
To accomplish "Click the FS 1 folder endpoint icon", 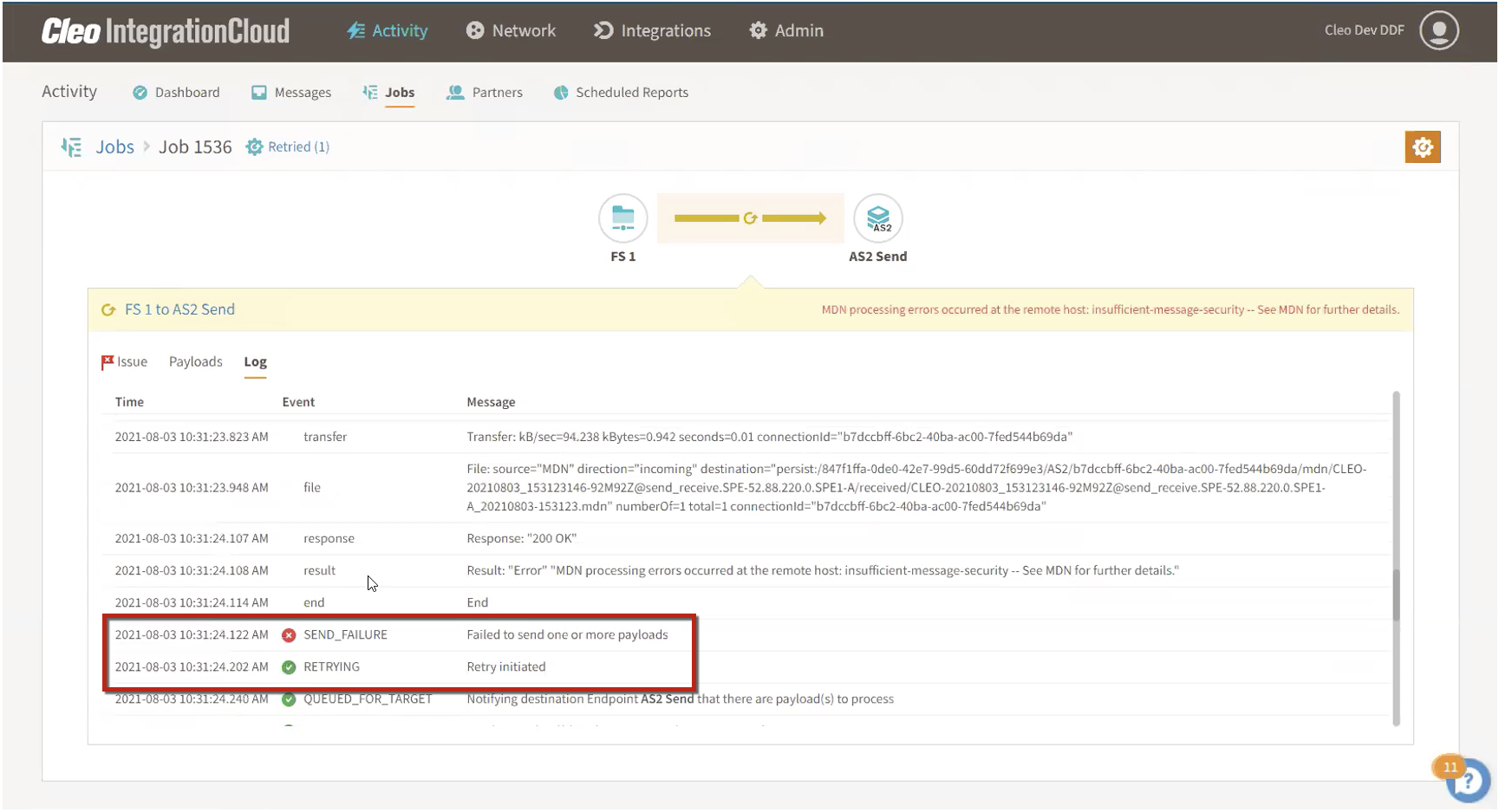I will coord(622,219).
